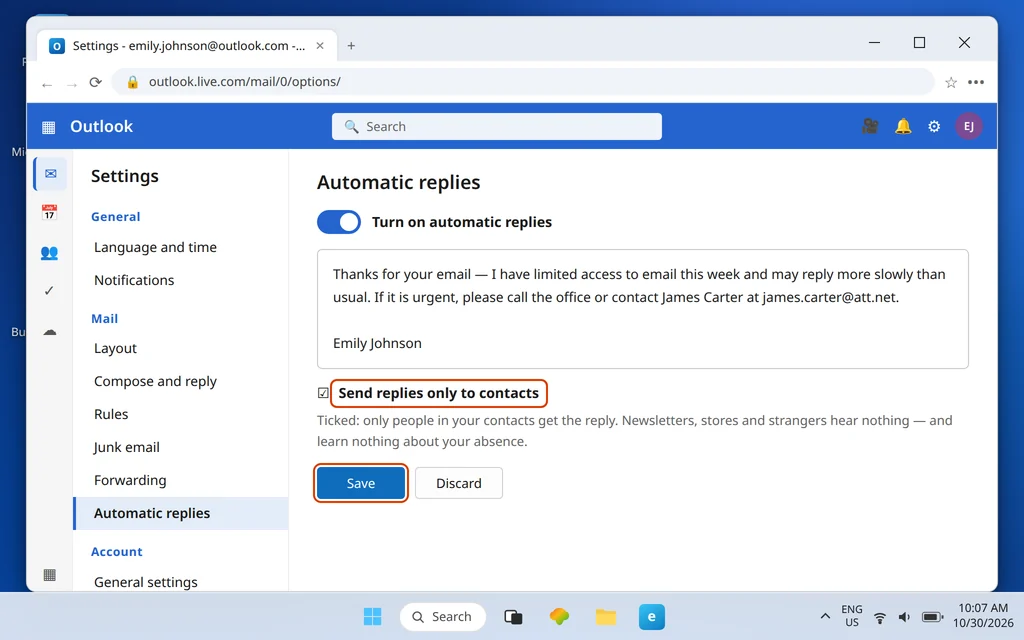Click the Mail section heading
The height and width of the screenshot is (640, 1024).
104,319
